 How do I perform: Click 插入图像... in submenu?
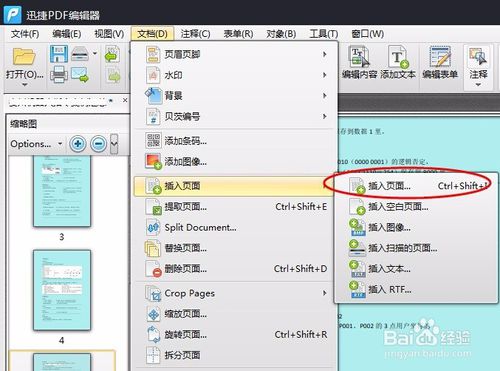point(417,227)
